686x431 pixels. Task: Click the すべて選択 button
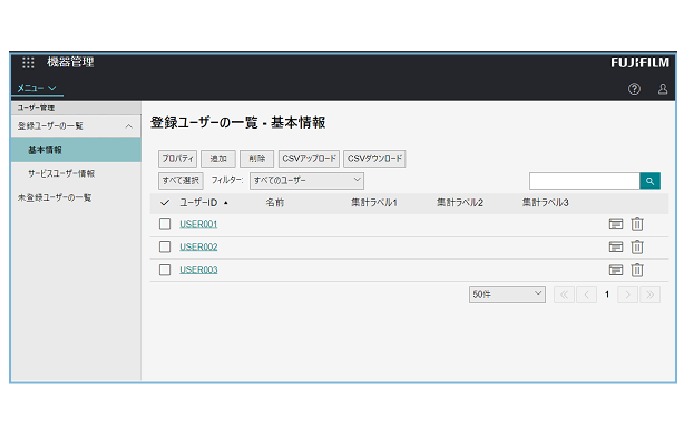point(181,181)
